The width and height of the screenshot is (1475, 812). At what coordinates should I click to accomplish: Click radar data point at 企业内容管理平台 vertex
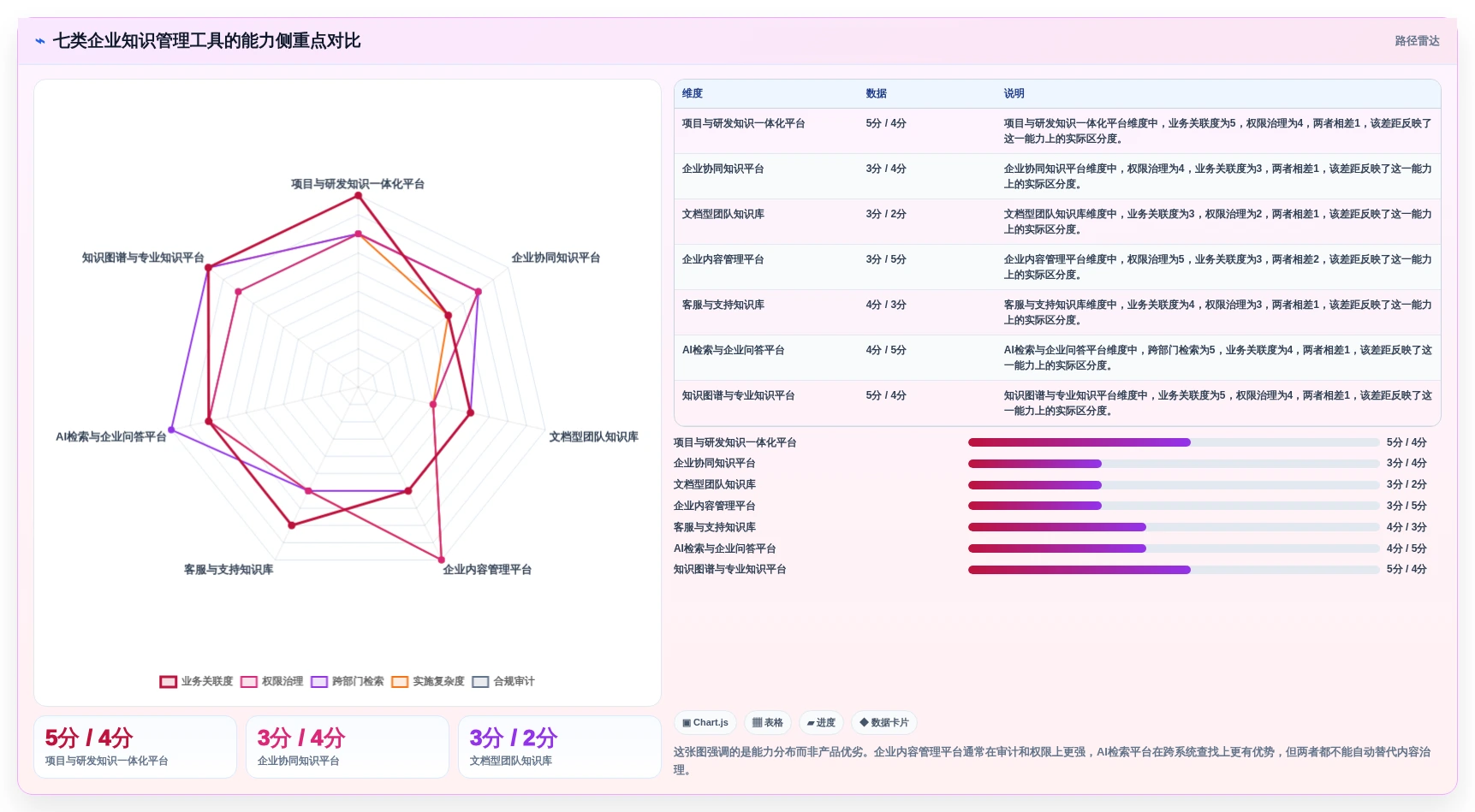pyautogui.click(x=441, y=560)
